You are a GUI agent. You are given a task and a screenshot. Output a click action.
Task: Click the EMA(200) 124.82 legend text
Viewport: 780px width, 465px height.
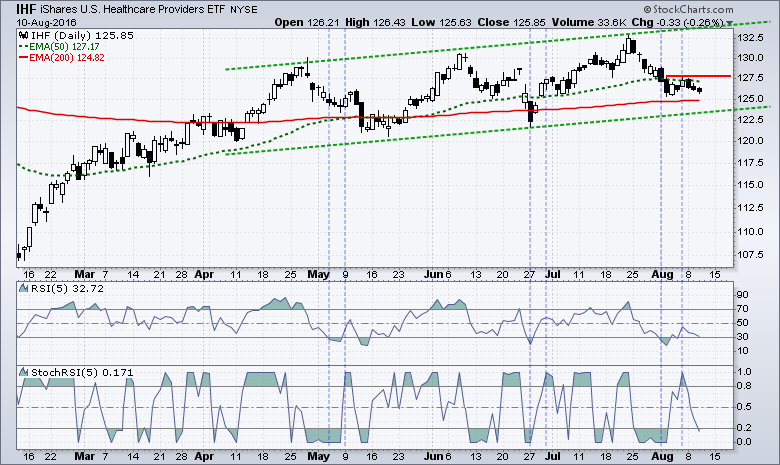click(x=67, y=58)
